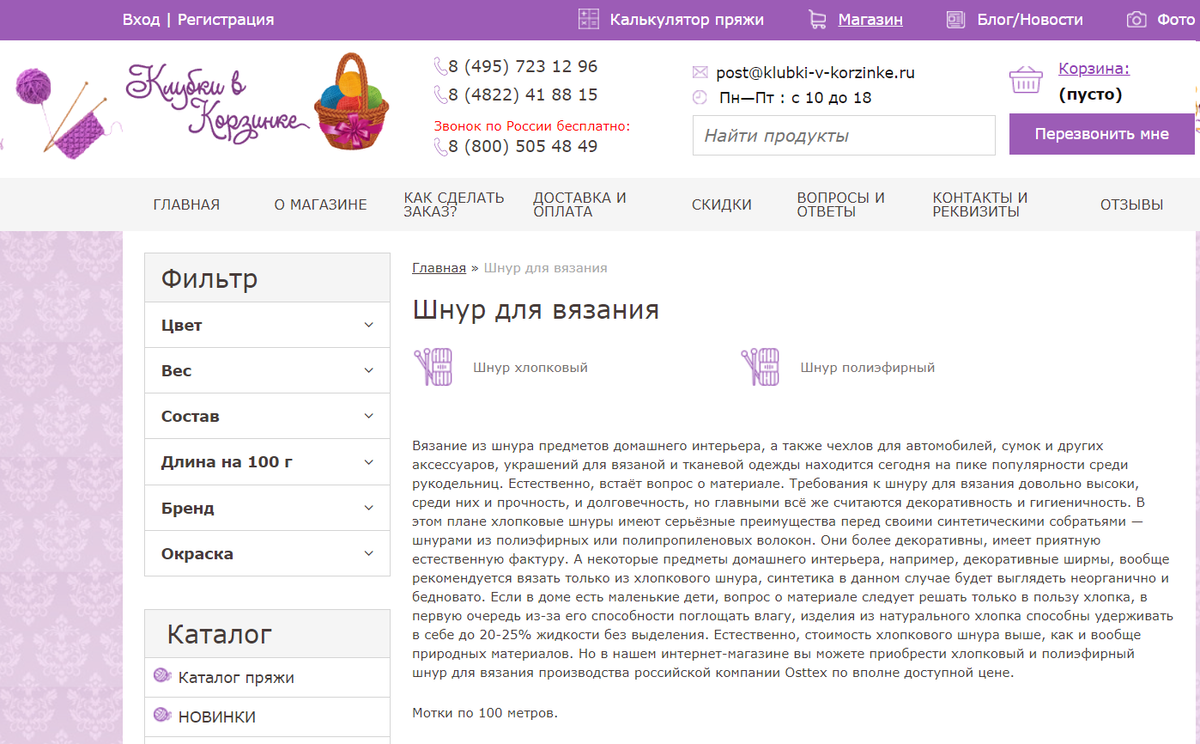Click the Калькулятор пряжи grid icon

[588, 18]
